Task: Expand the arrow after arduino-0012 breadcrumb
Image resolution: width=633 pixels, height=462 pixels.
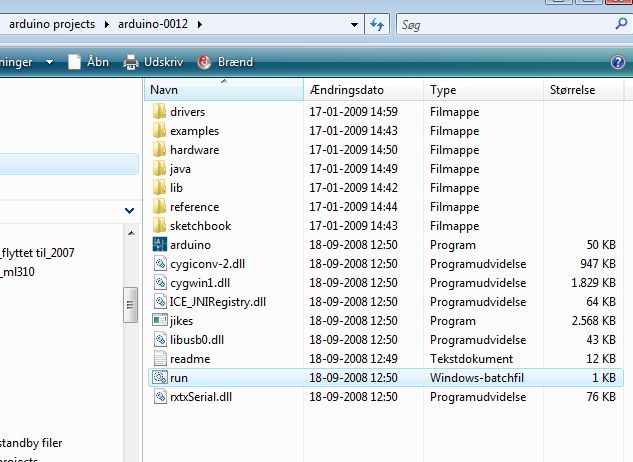Action: click(200, 25)
